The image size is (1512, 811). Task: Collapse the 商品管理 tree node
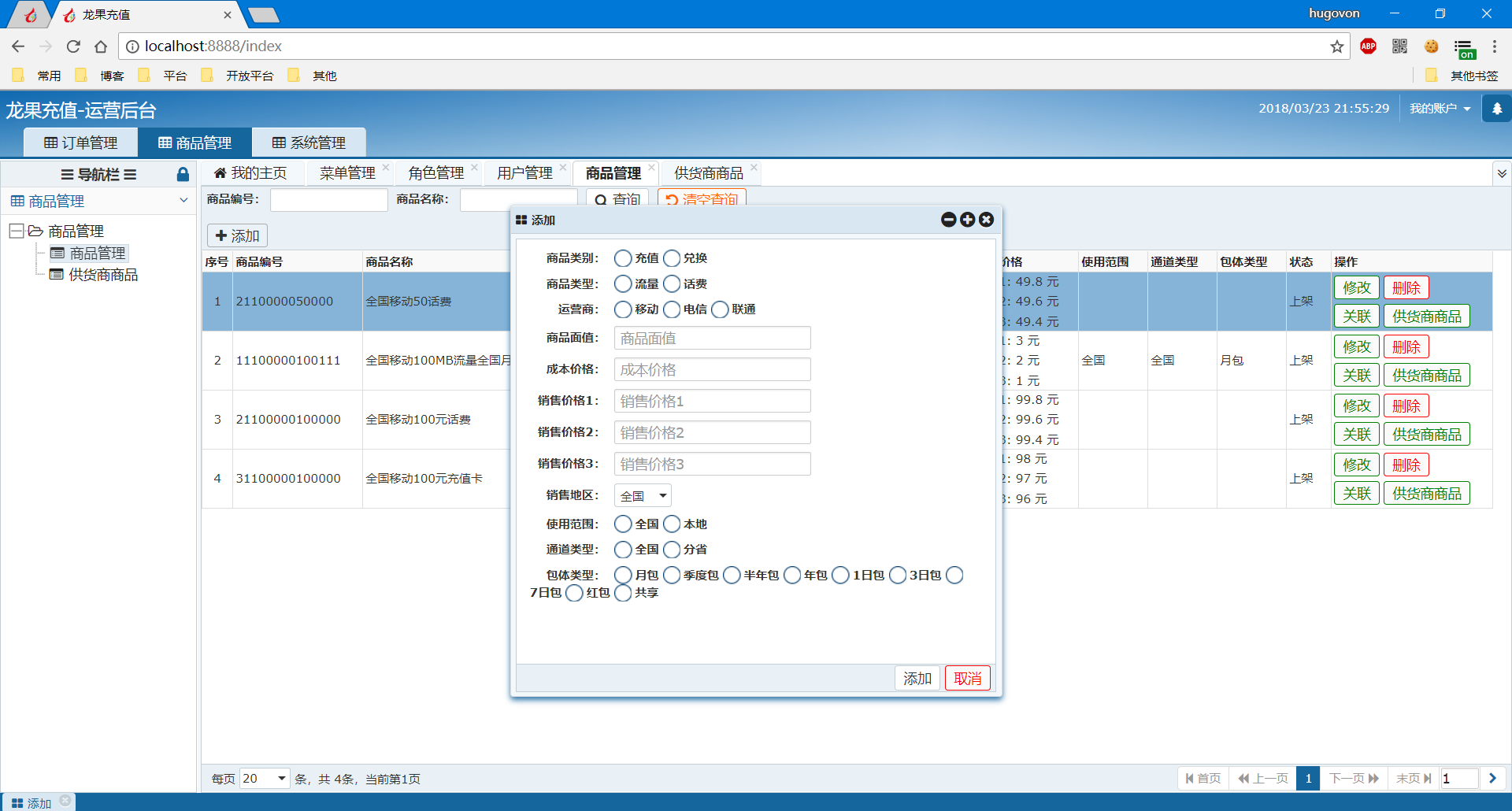coord(16,231)
